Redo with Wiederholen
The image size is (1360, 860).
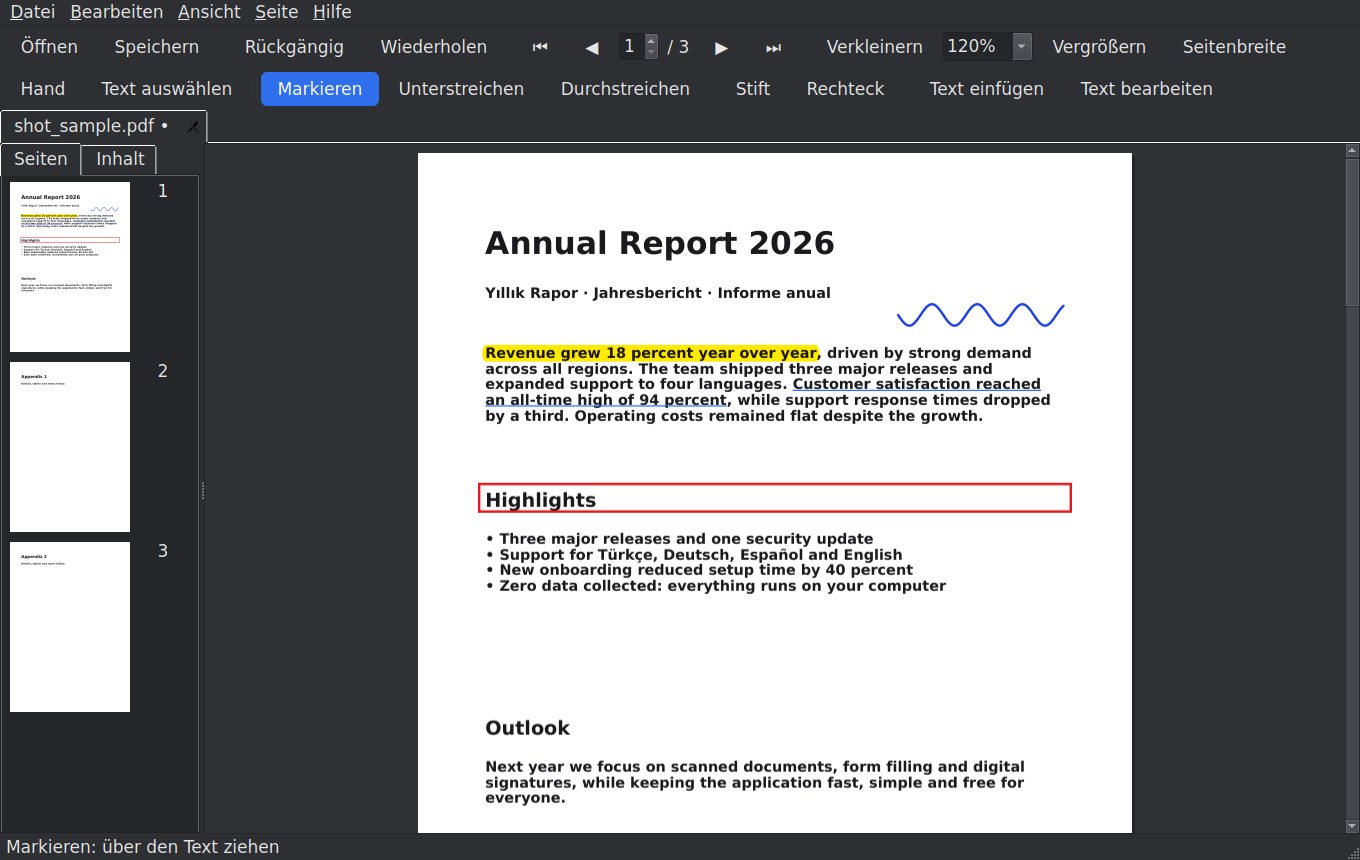(x=434, y=47)
